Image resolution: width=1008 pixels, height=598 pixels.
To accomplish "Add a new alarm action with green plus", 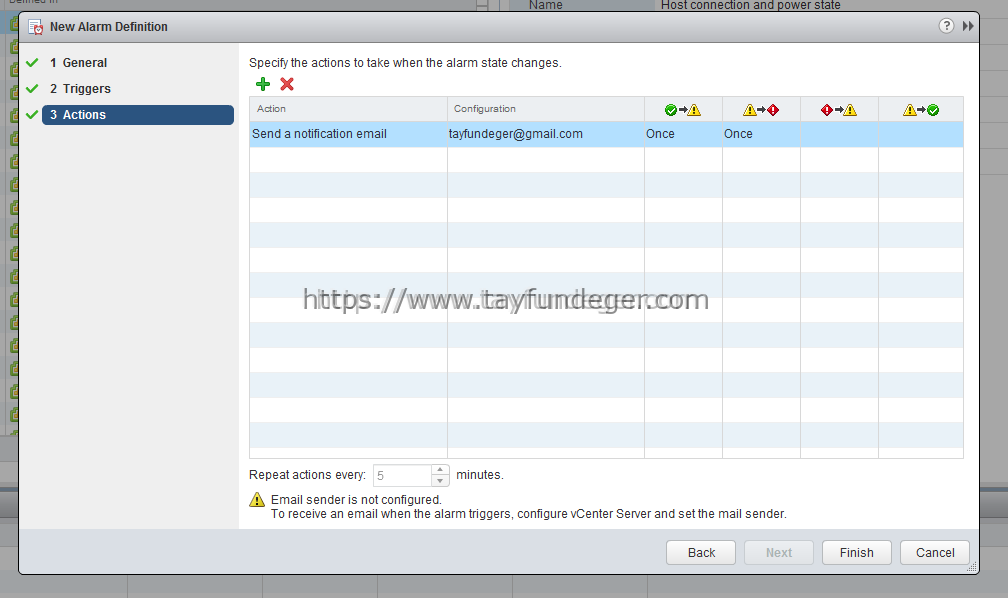I will [x=263, y=84].
